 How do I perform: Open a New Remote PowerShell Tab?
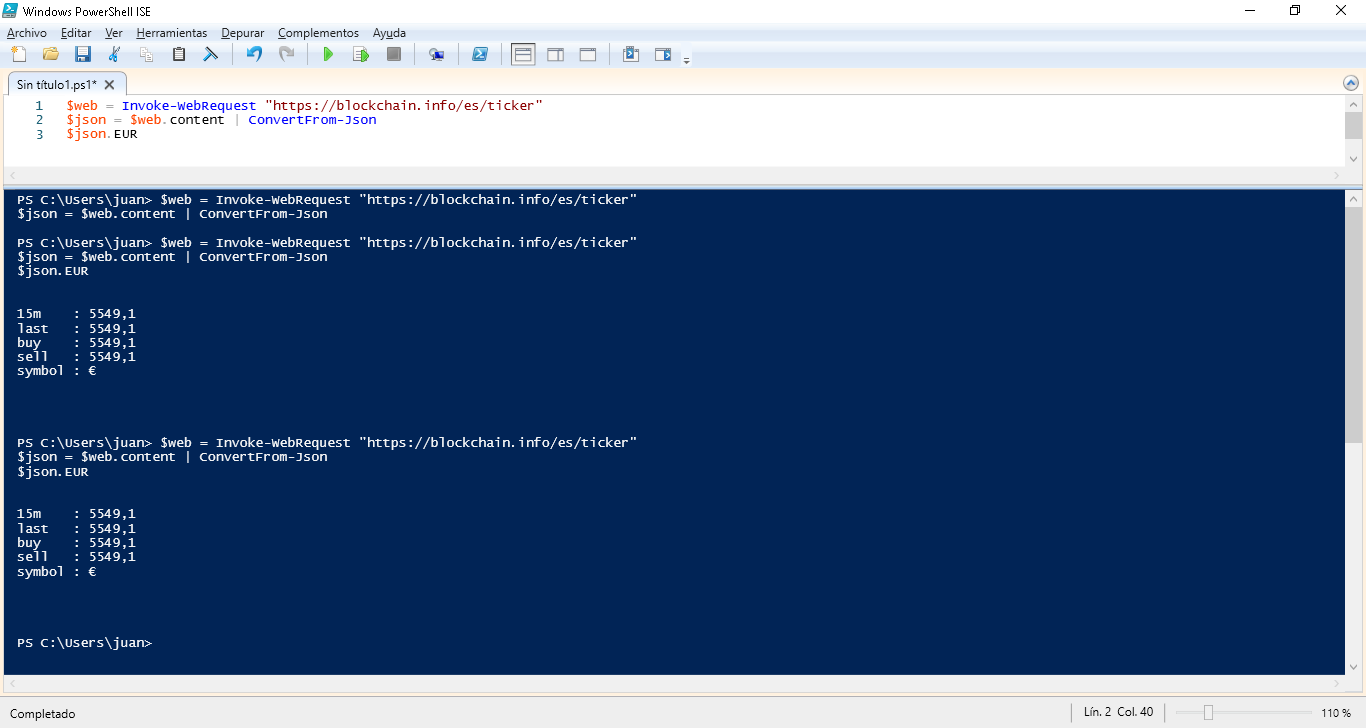click(436, 54)
